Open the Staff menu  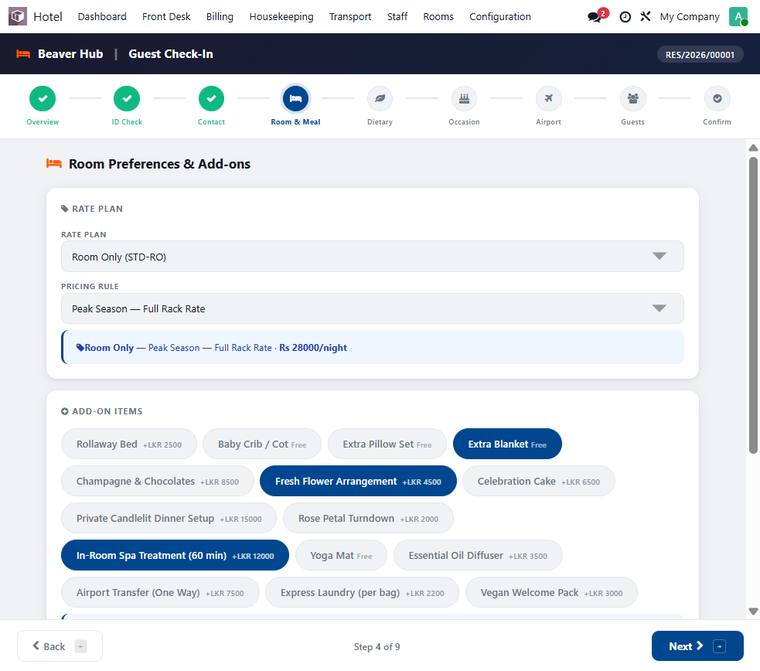[397, 16]
